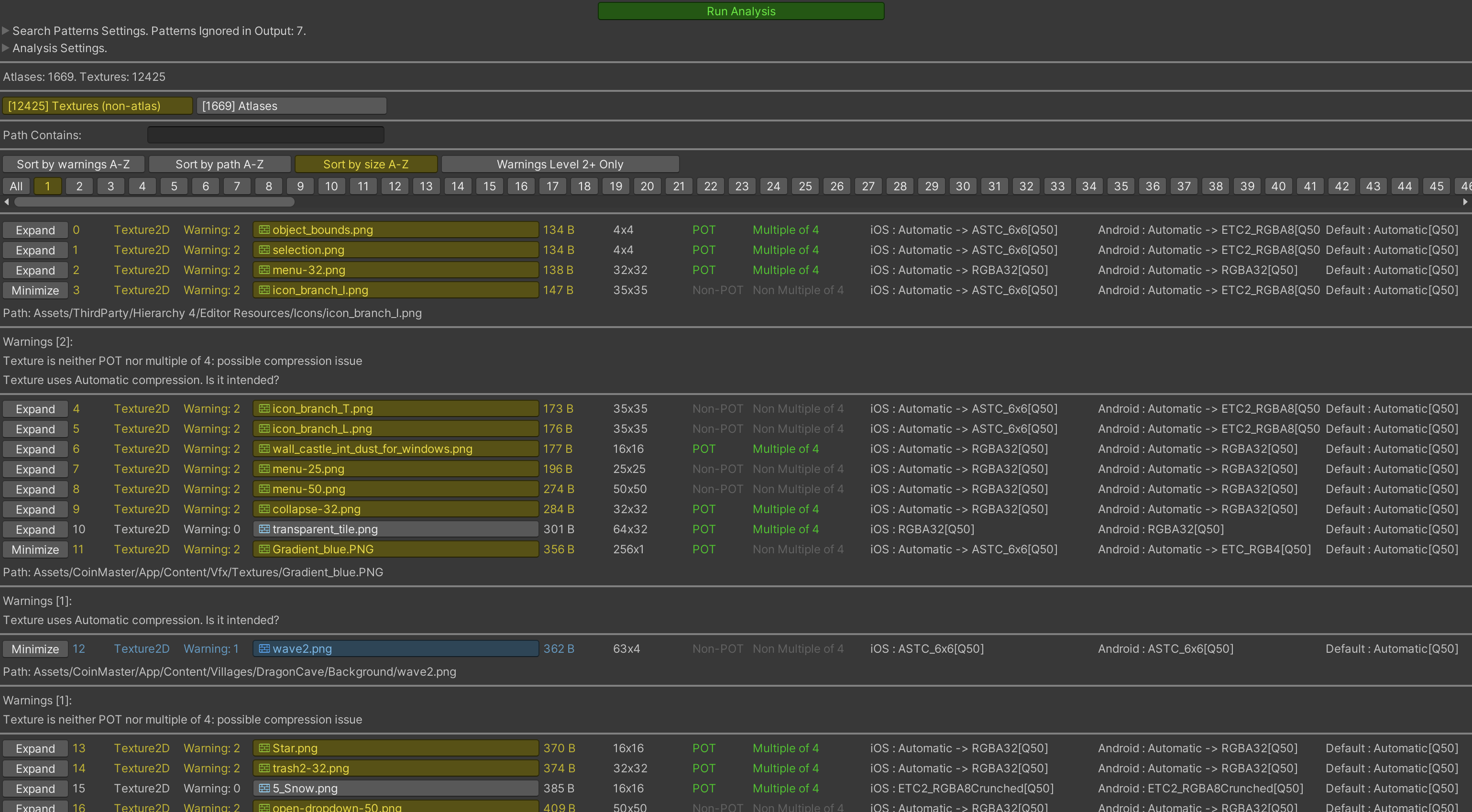Toggle Warnings Level 2+ Only filter
The image size is (1472, 812).
pos(560,164)
